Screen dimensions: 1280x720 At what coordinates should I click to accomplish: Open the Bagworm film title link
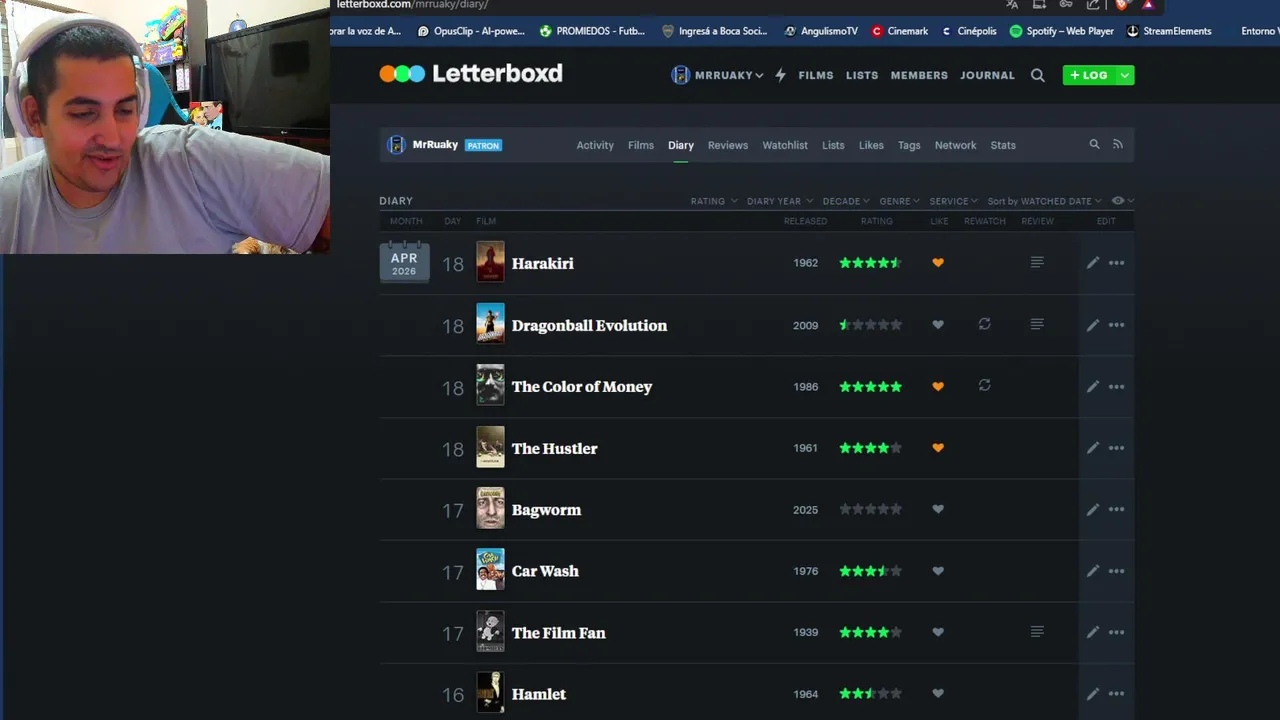coord(546,510)
